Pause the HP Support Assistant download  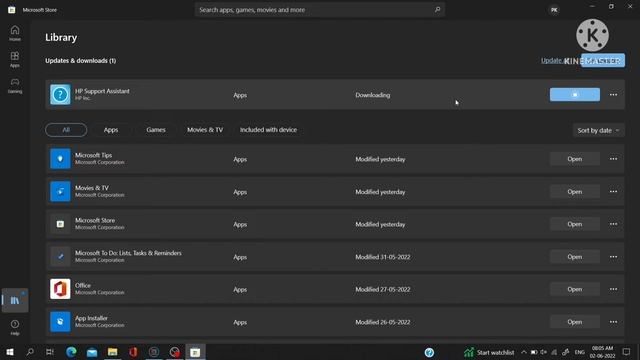[x=575, y=95]
